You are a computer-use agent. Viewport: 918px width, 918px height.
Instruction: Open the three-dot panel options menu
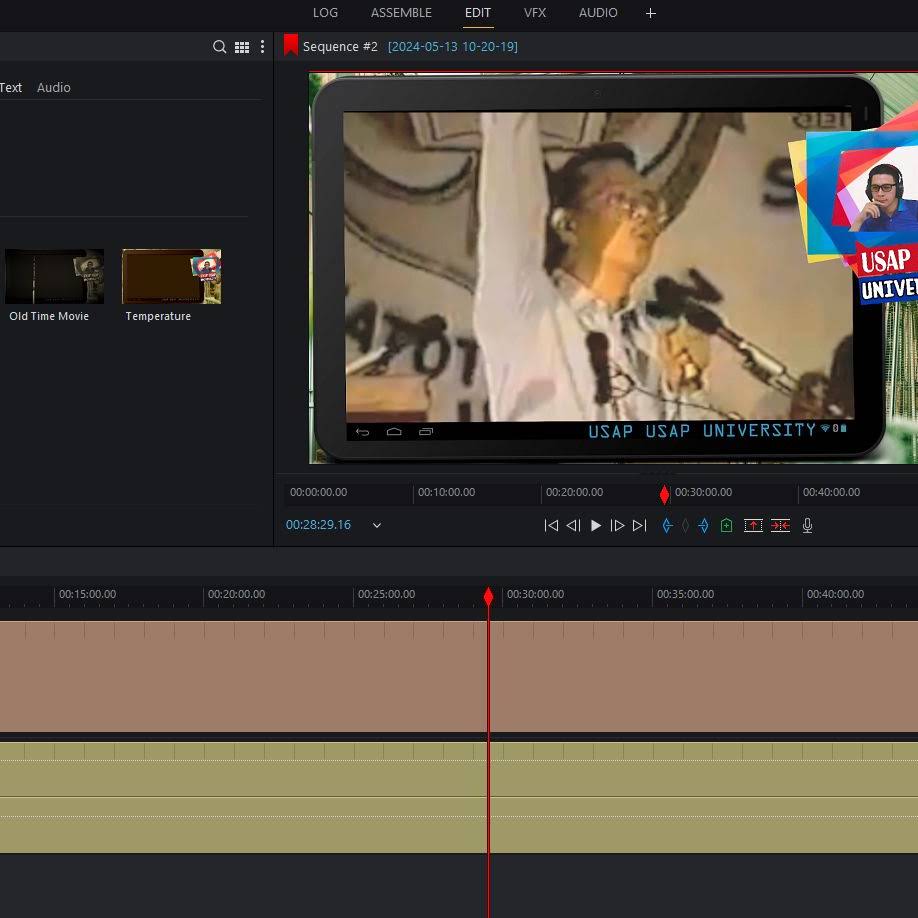[262, 47]
